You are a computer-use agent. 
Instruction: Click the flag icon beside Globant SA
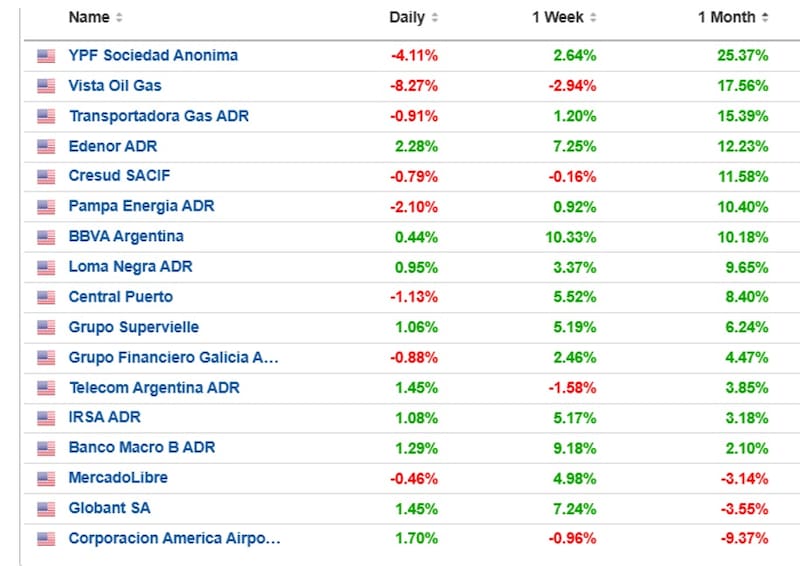click(46, 509)
